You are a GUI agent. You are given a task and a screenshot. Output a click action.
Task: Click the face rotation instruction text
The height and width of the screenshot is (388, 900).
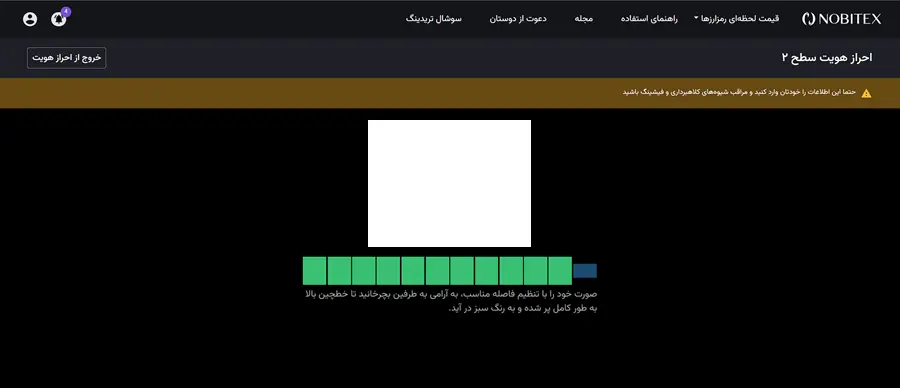click(451, 301)
